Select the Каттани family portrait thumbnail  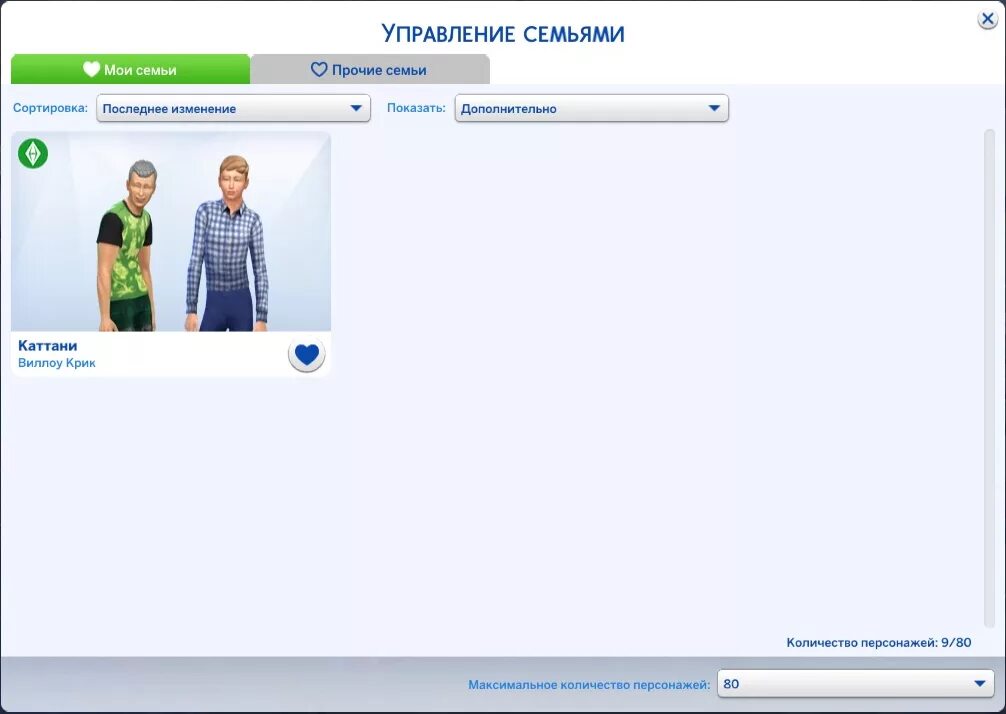point(171,232)
